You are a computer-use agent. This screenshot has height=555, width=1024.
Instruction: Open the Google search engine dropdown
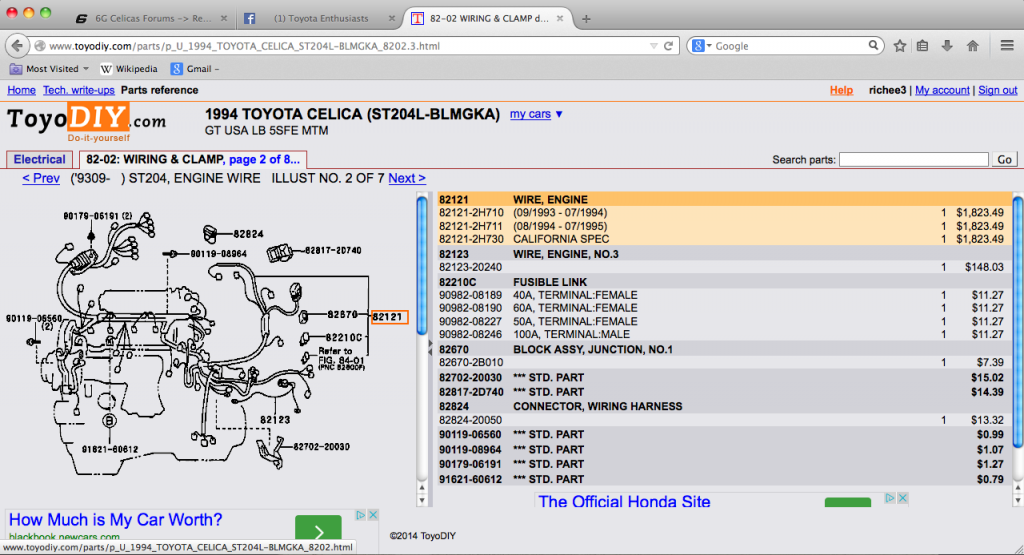click(702, 46)
